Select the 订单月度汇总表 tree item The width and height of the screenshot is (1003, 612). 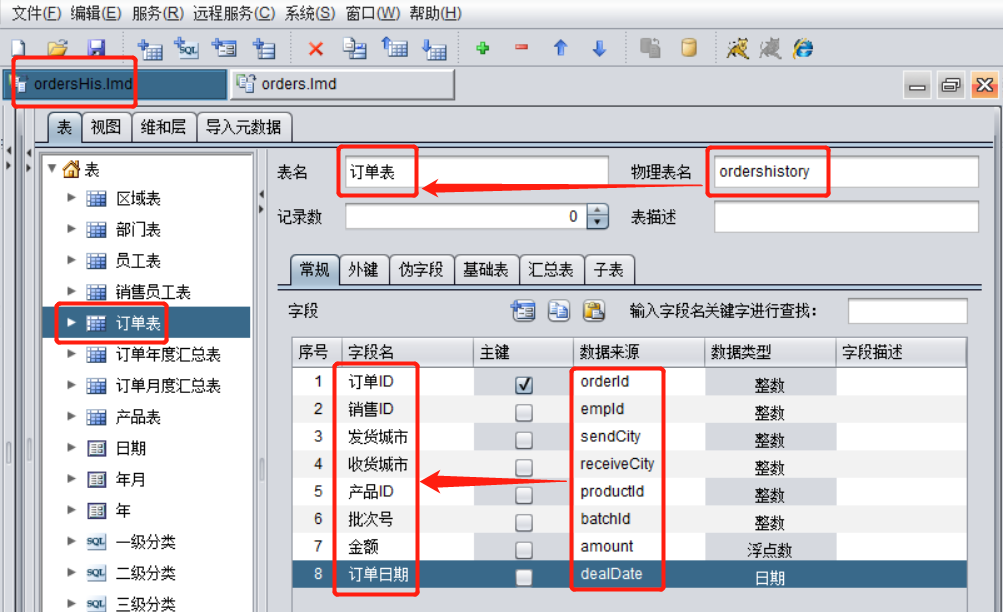pyautogui.click(x=168, y=386)
